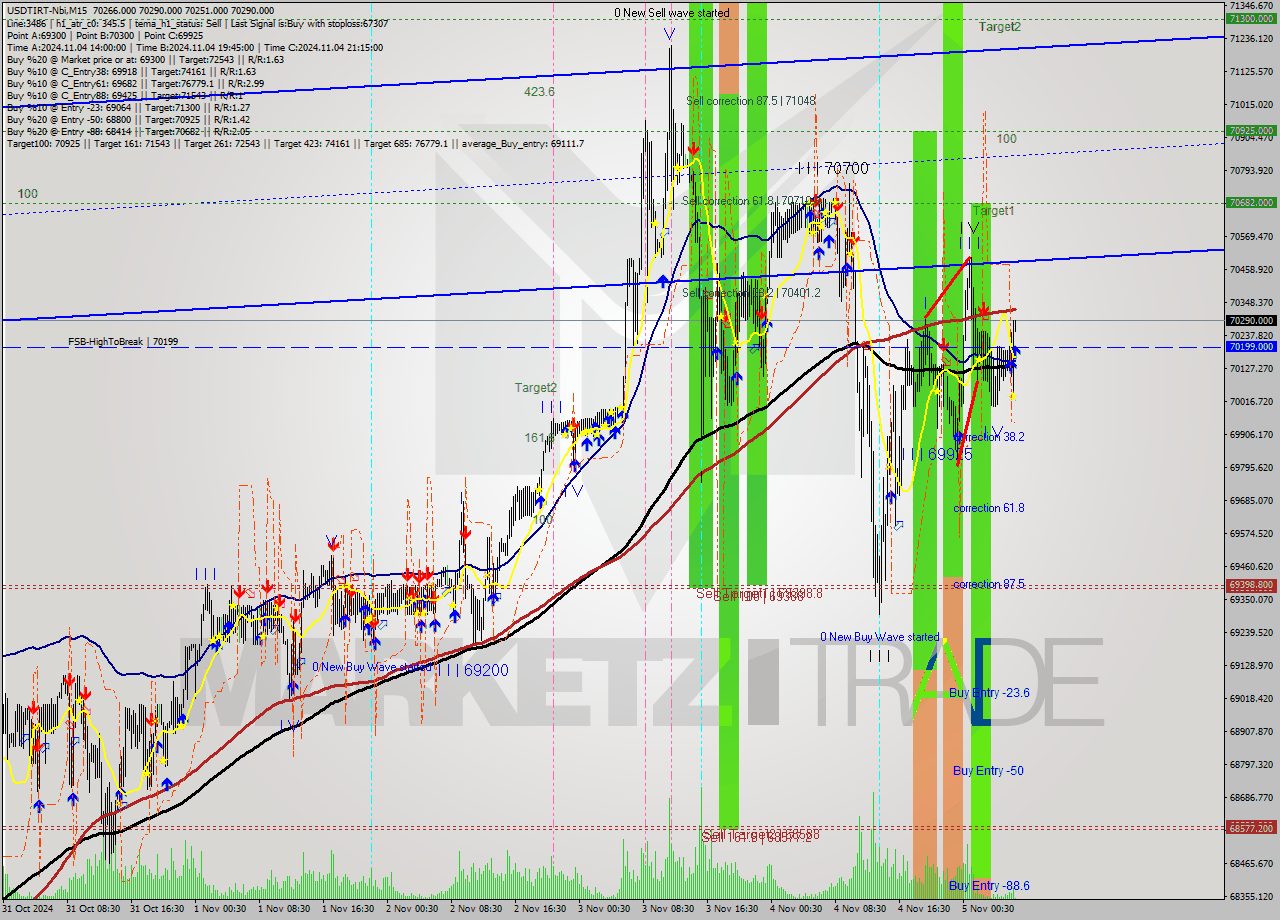Select the red 69398.800 price tag
This screenshot has height=920, width=1280.
(1251, 585)
